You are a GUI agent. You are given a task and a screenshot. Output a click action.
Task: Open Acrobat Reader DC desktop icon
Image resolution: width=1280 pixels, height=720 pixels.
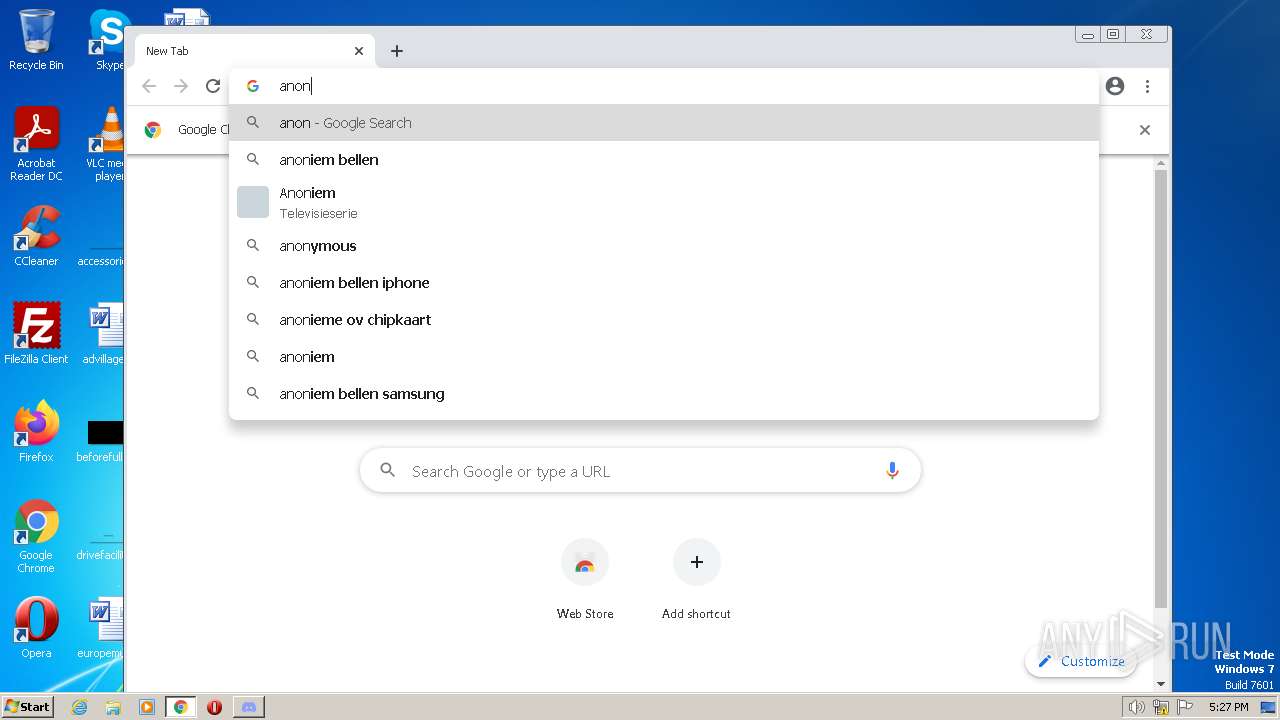click(36, 144)
